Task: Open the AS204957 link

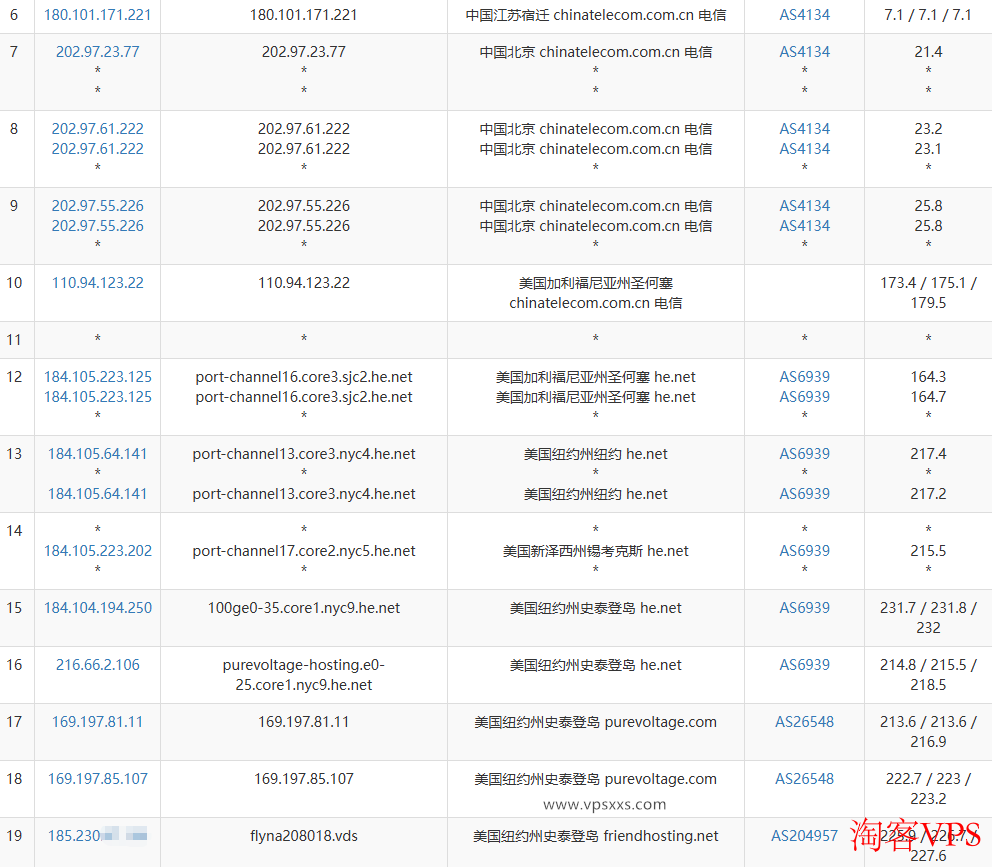Action: pos(804,835)
